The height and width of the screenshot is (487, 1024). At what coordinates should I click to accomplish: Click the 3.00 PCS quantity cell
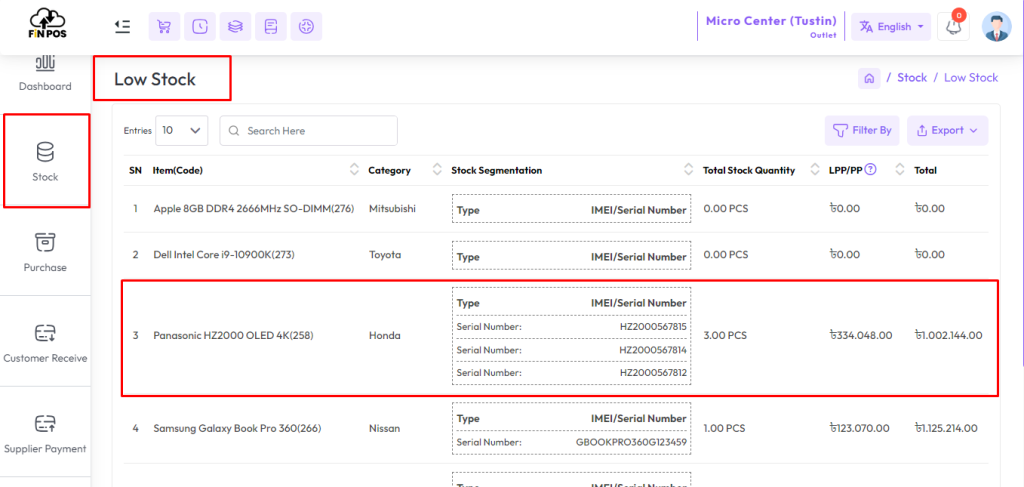725,336
